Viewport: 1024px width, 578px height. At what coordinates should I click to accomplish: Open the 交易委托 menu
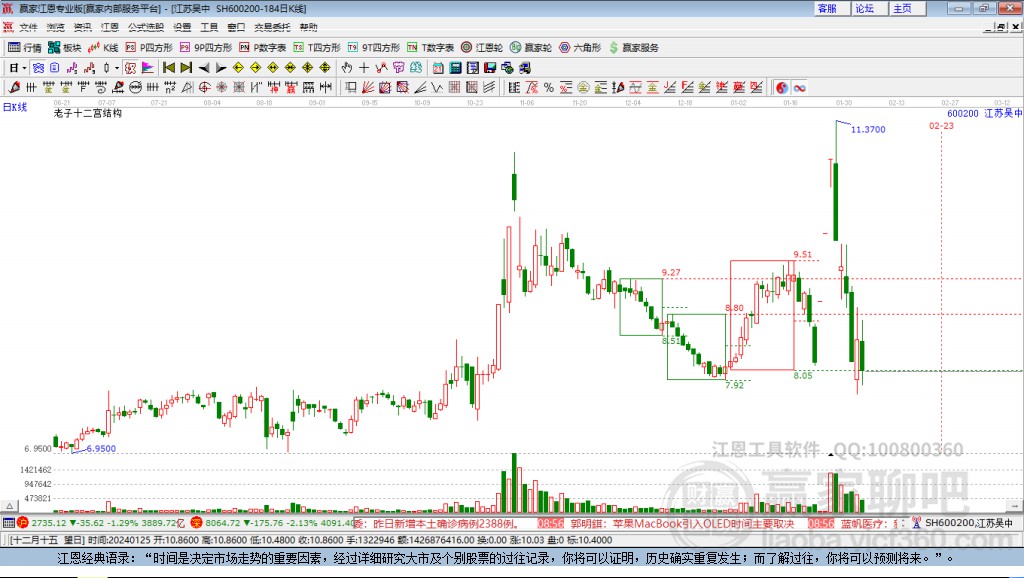pos(272,27)
